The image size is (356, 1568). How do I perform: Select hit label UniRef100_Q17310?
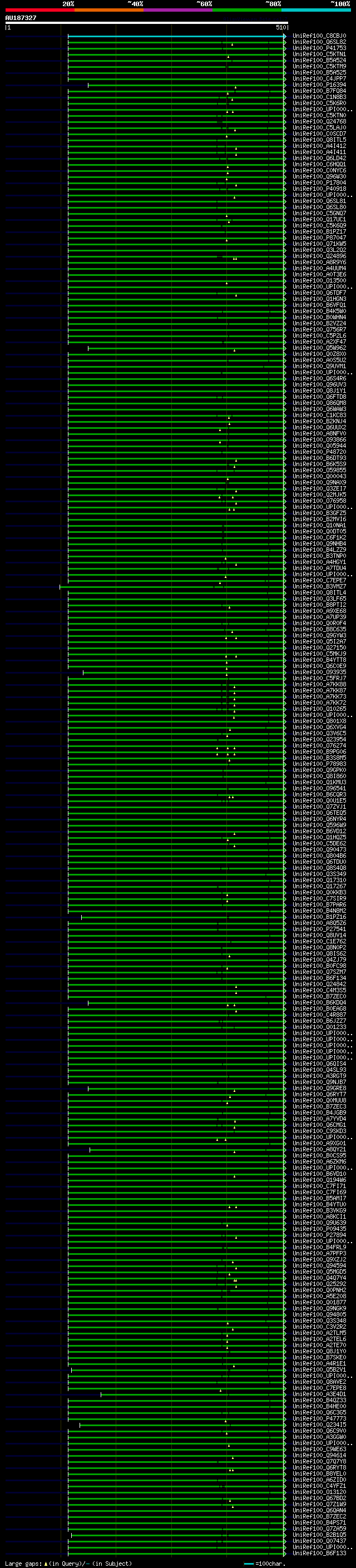click(x=319, y=880)
